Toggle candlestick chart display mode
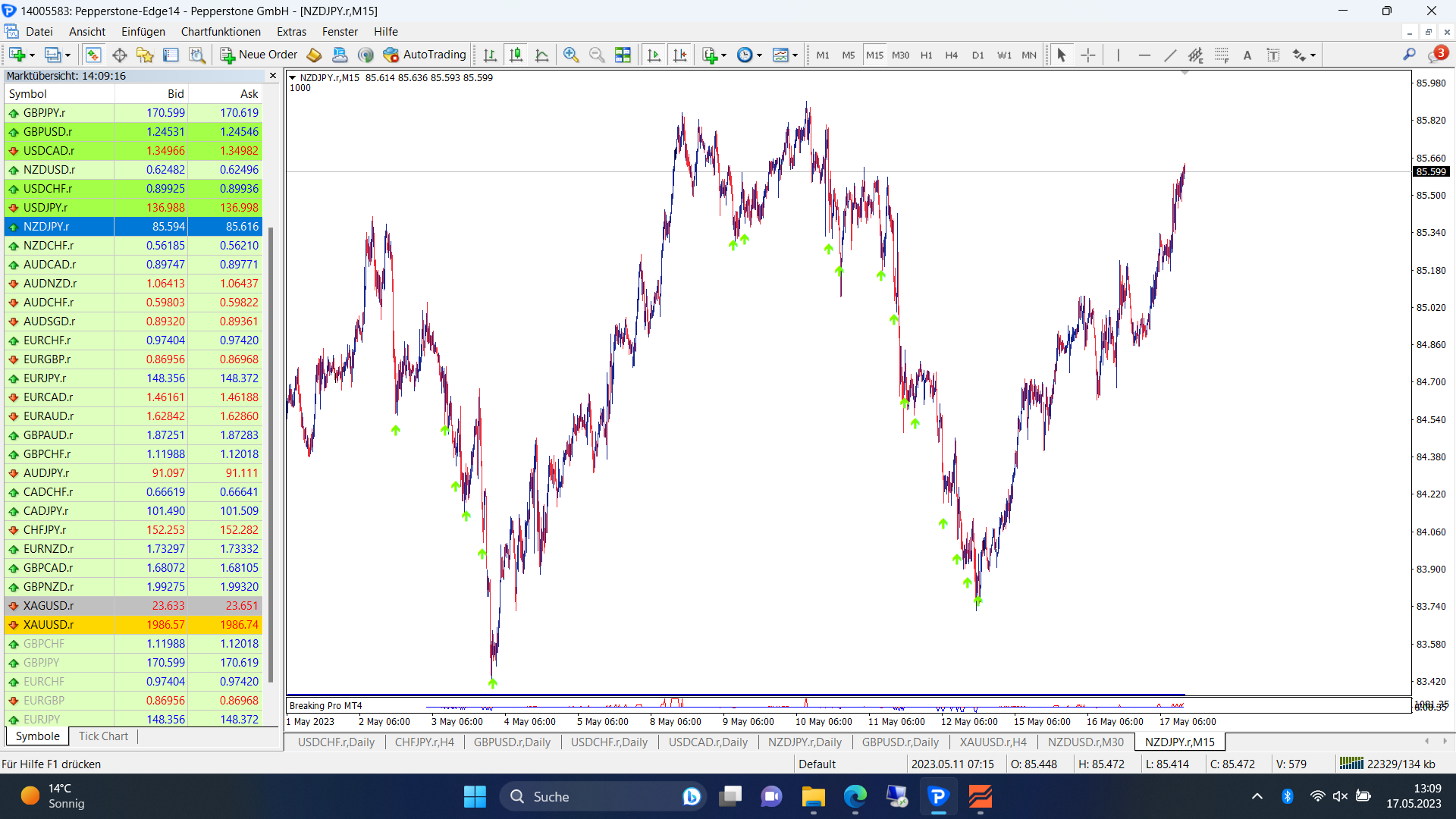 516,55
